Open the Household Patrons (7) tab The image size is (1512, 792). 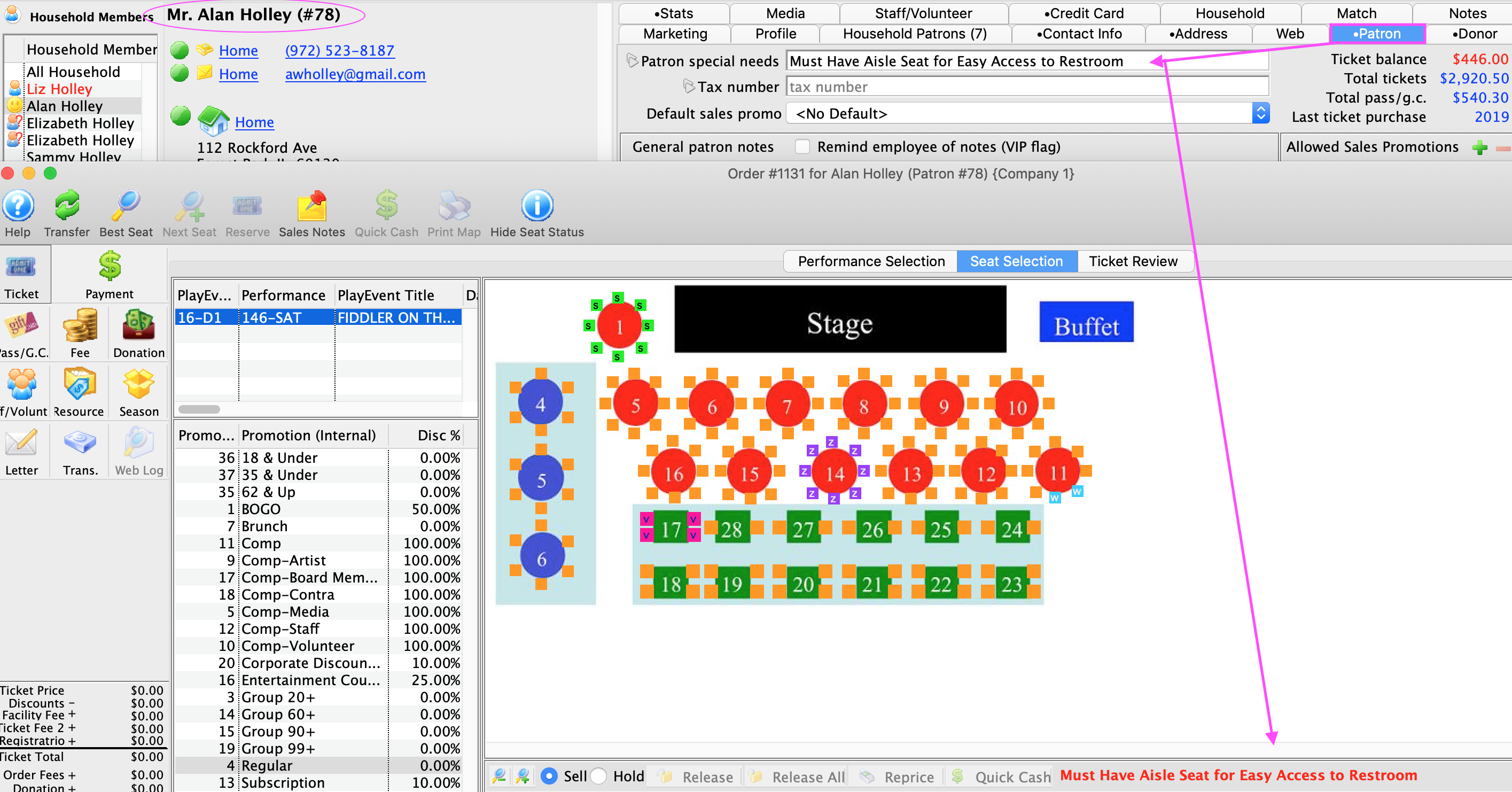[x=915, y=34]
